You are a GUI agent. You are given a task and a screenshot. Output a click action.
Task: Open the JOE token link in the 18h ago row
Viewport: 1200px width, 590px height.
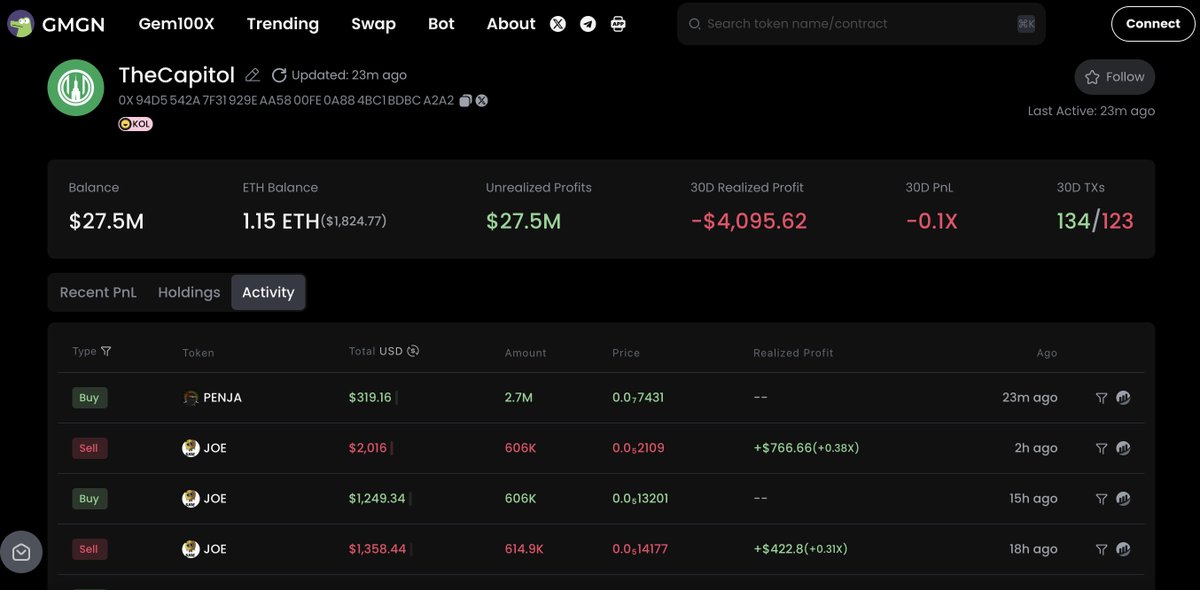tap(215, 549)
